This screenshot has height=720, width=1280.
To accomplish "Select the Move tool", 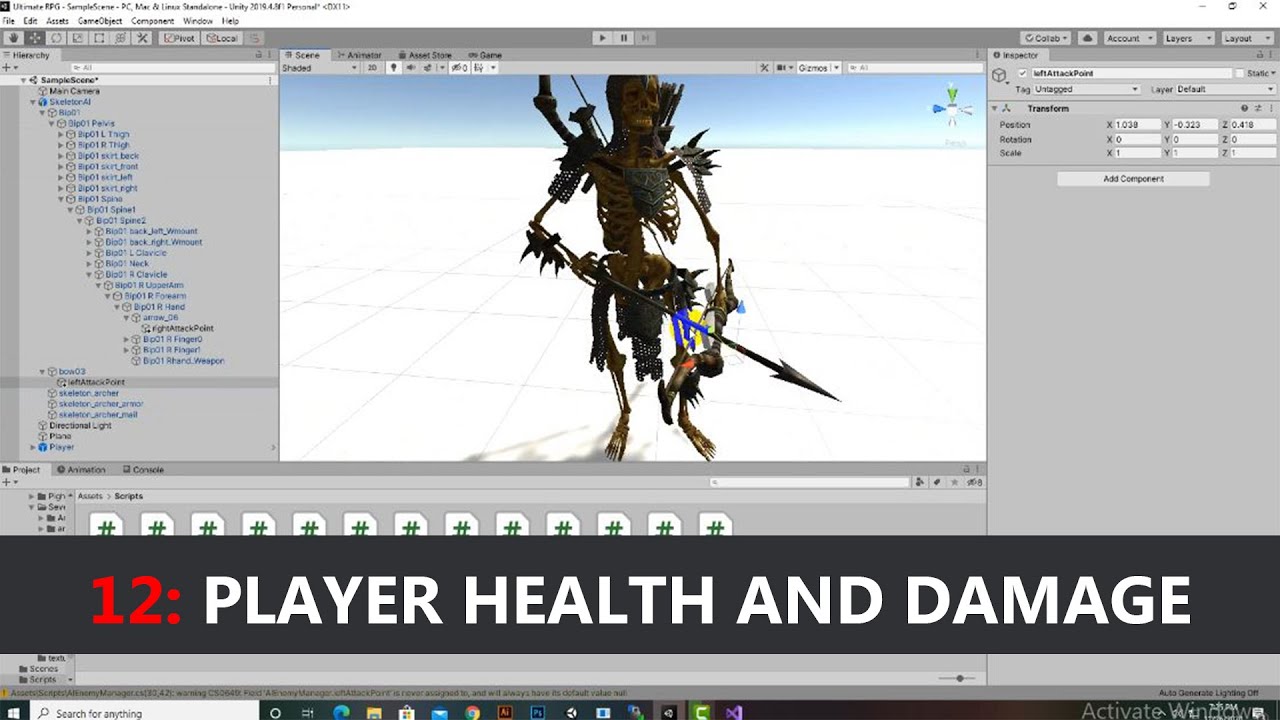I will [x=34, y=38].
